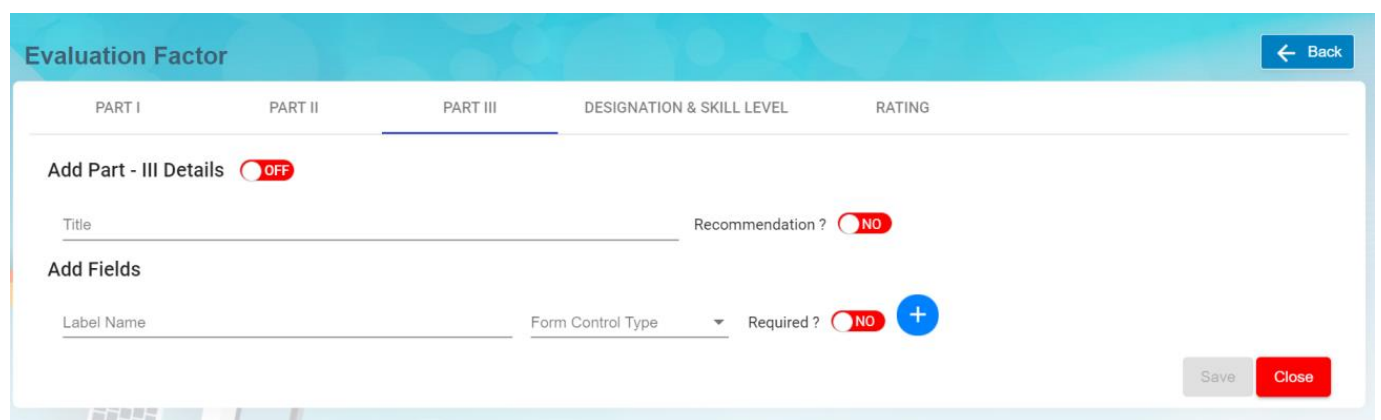This screenshot has height=420, width=1381.
Task: Click the 'Add Part - III Details' label
Action: click(136, 170)
